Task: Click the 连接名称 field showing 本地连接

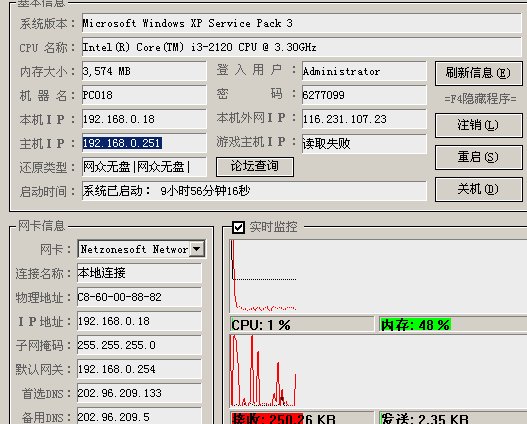Action: coord(139,273)
